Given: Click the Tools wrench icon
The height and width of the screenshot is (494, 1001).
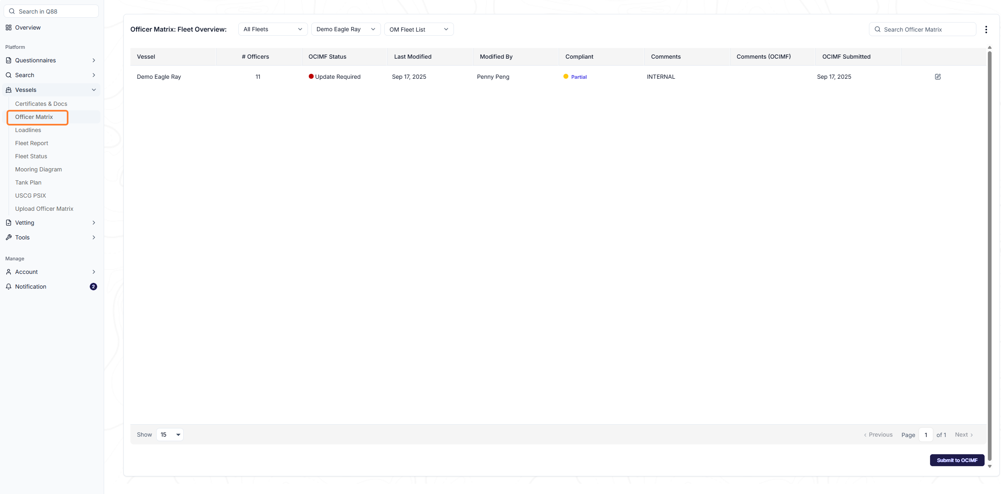Looking at the screenshot, I should [x=8, y=237].
